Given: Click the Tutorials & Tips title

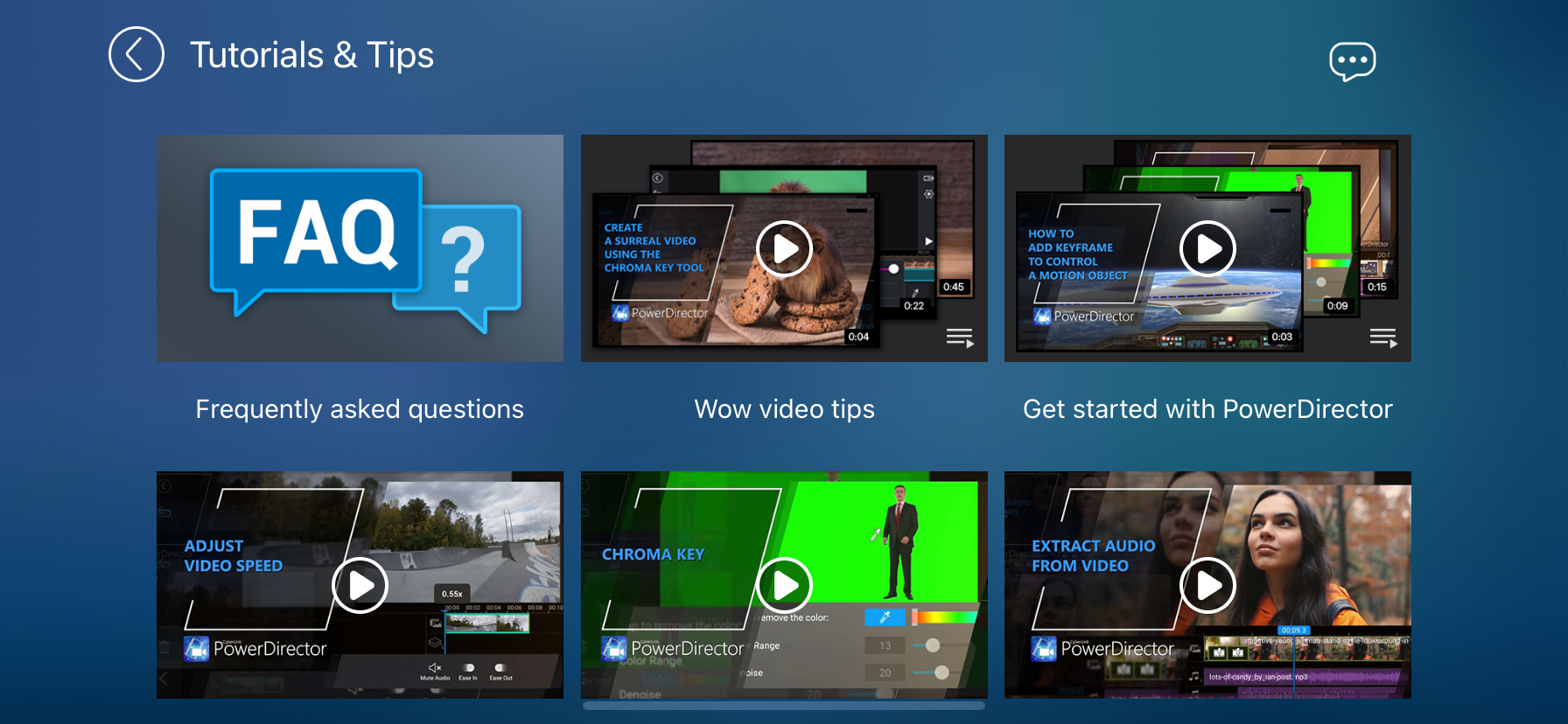Looking at the screenshot, I should coord(311,55).
